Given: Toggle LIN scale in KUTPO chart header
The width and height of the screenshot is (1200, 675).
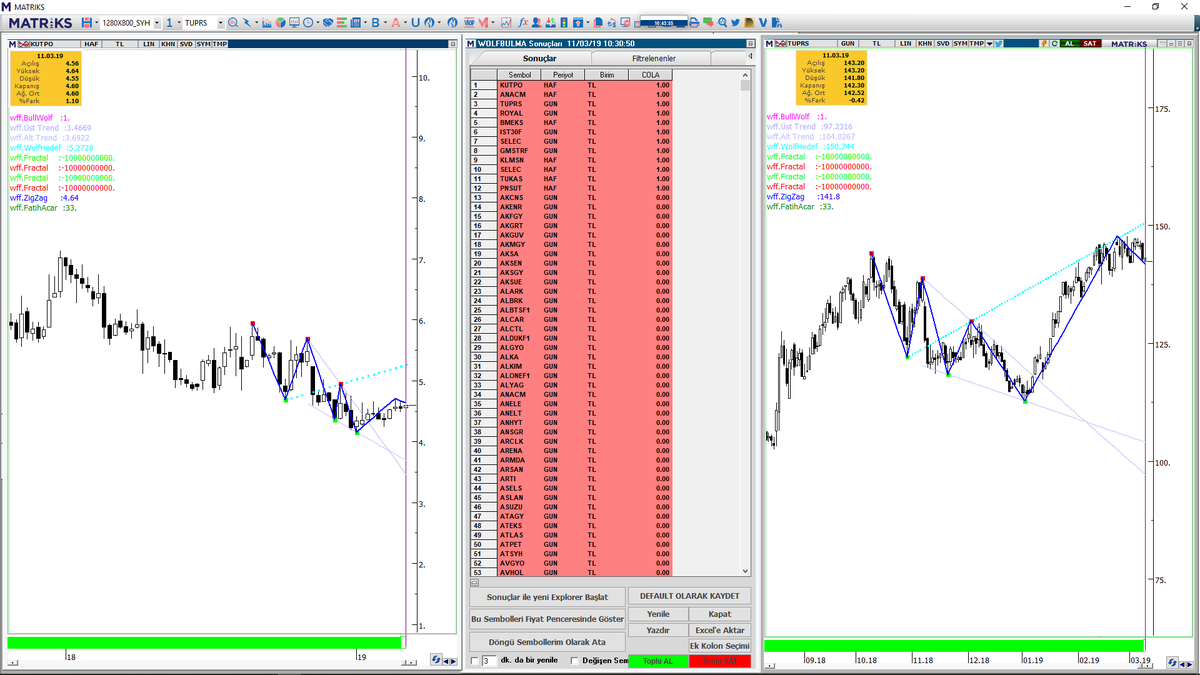Looking at the screenshot, I should (x=148, y=44).
